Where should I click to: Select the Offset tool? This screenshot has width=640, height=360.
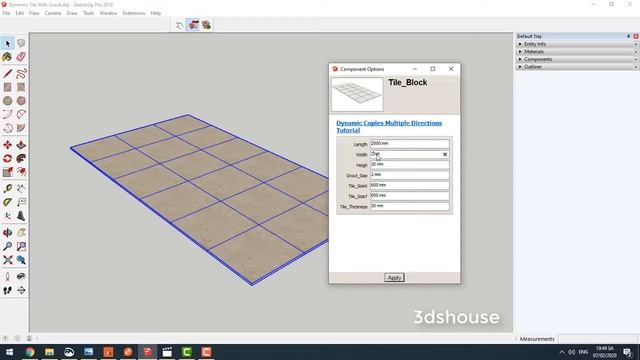click(x=21, y=172)
